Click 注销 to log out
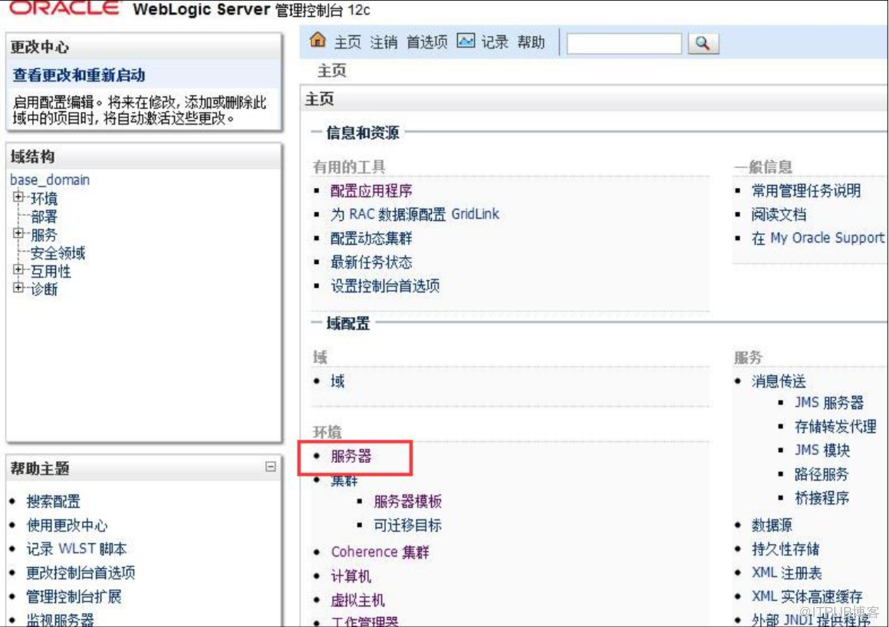The image size is (889, 627). 384,42
